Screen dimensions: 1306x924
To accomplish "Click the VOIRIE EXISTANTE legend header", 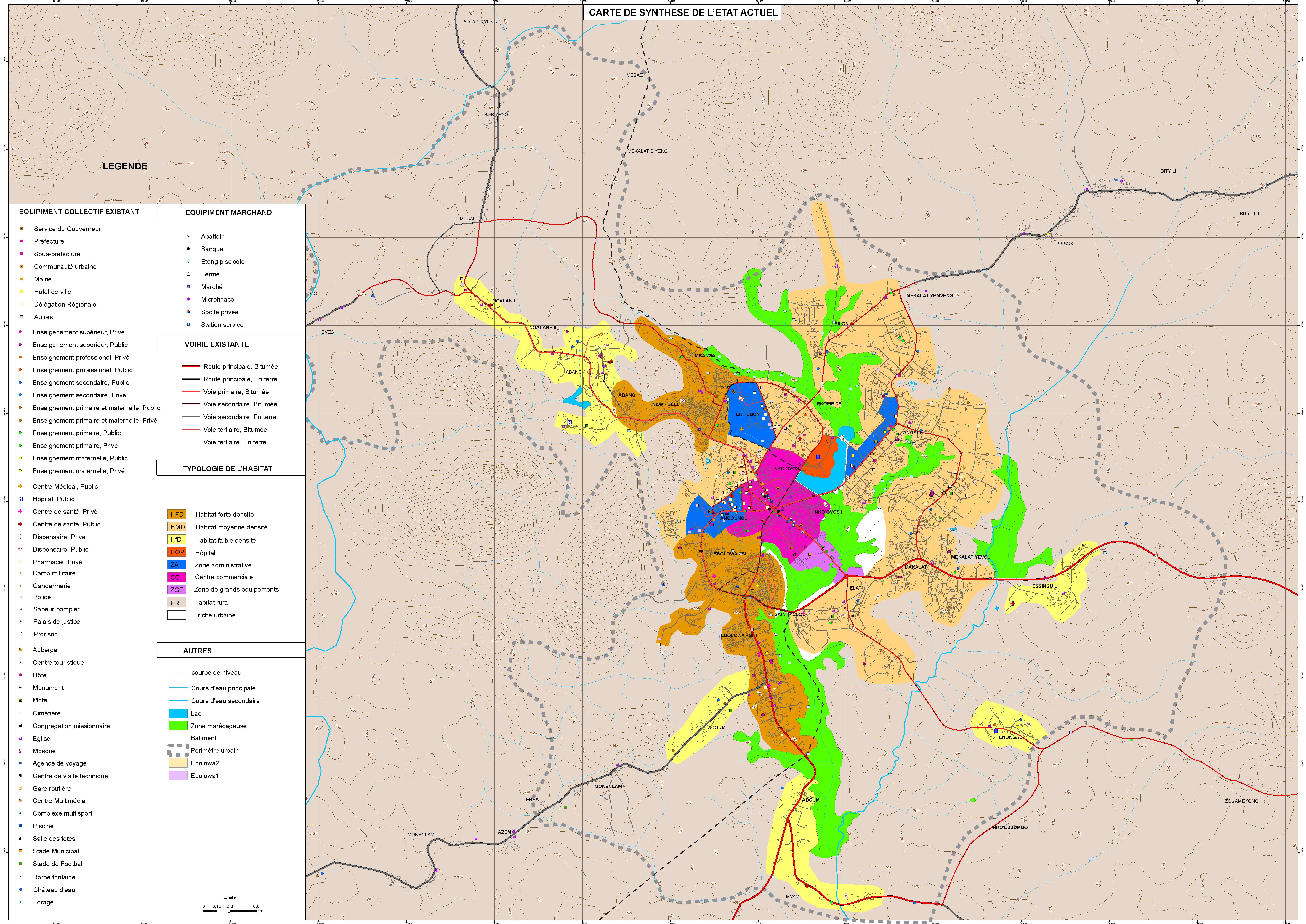I will pyautogui.click(x=217, y=344).
